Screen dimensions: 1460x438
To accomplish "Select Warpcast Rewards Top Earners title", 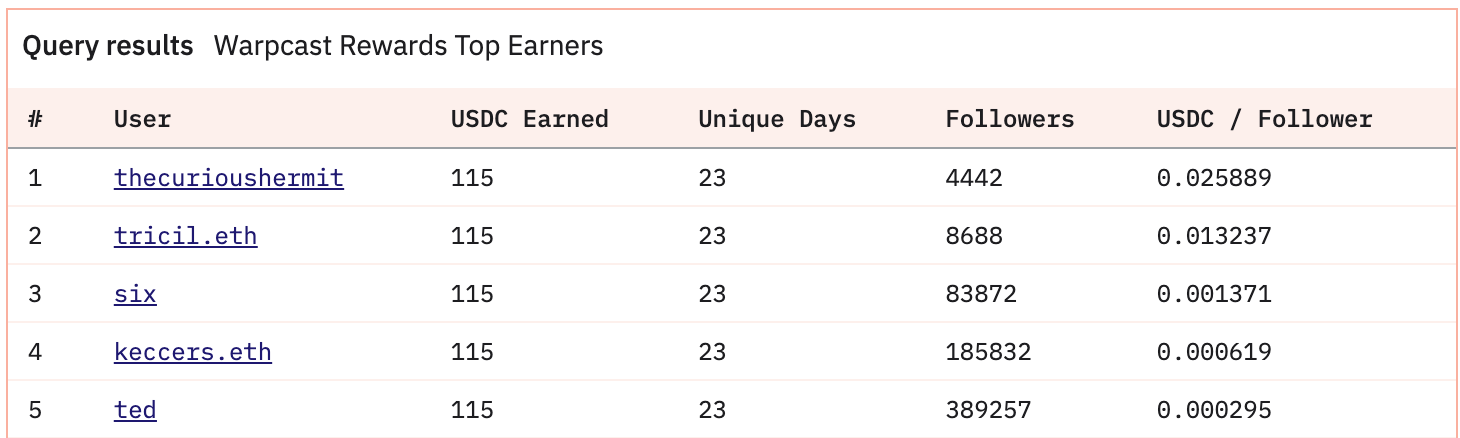I will click(x=409, y=46).
